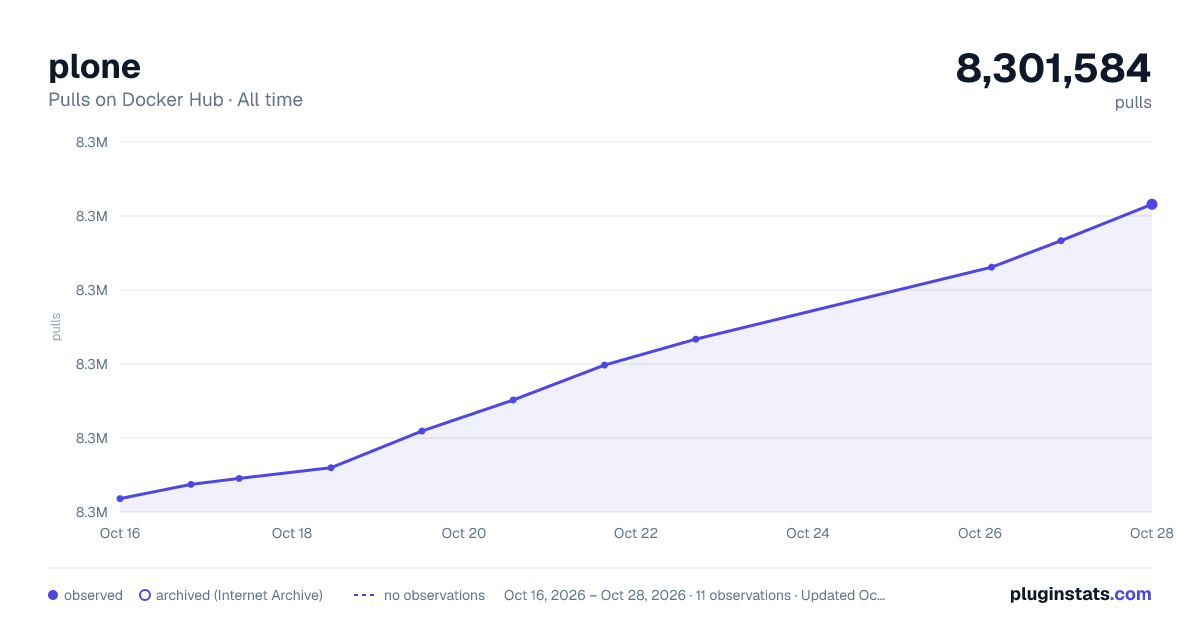Viewport: 1200px width, 630px height.
Task: Select the data point just after Oct 26
Action: point(991,267)
